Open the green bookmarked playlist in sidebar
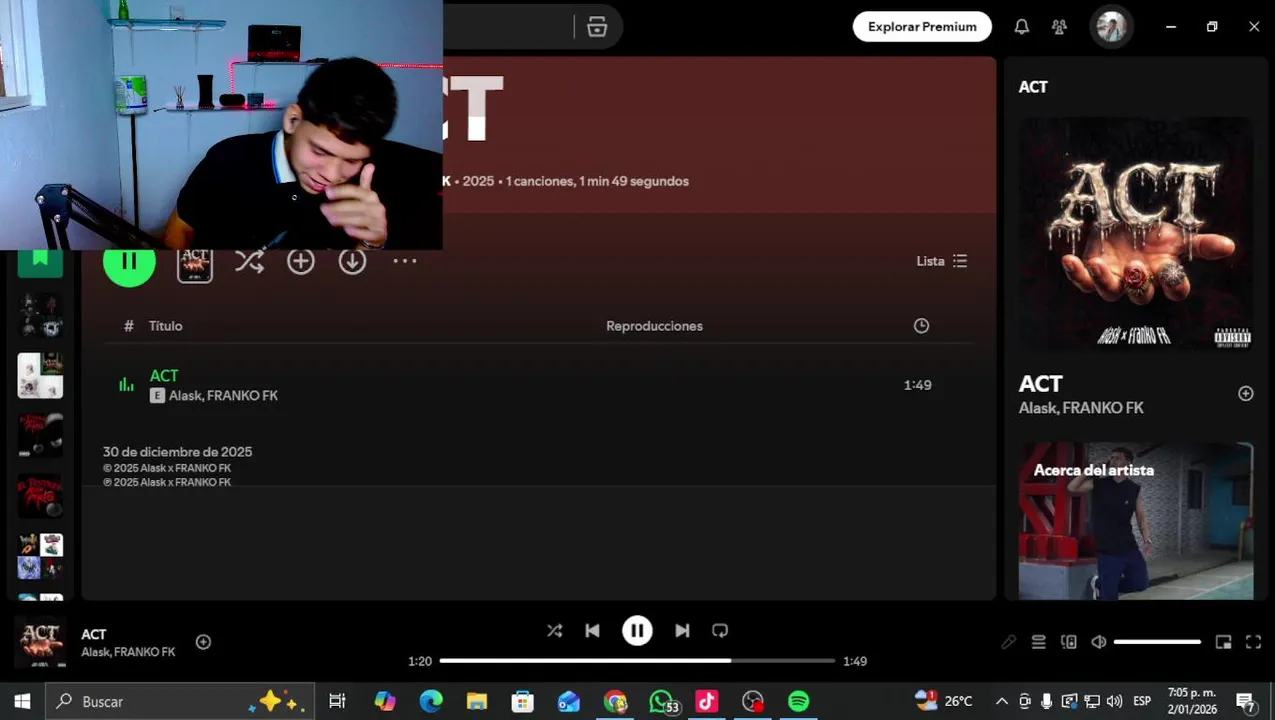The width and height of the screenshot is (1275, 720). [x=40, y=261]
